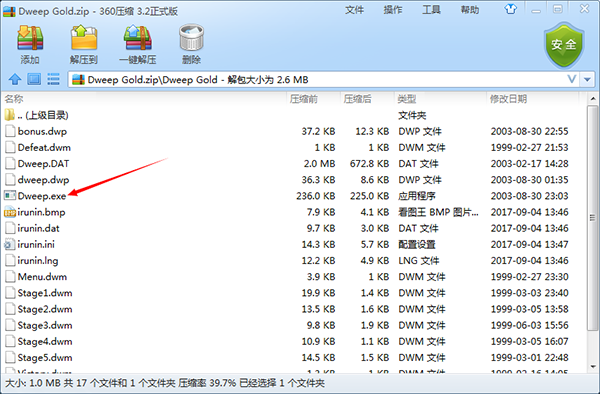Select the parent directory folder icon
Image resolution: width=600 pixels, height=394 pixels.
click(10, 115)
